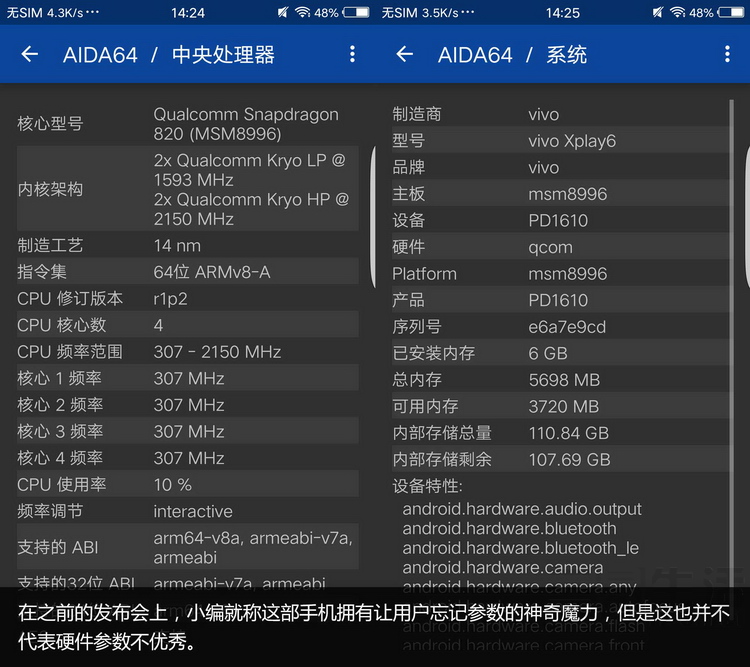Select android.hardware.bluetooth_le entry
This screenshot has width=750, height=667.
(x=520, y=548)
